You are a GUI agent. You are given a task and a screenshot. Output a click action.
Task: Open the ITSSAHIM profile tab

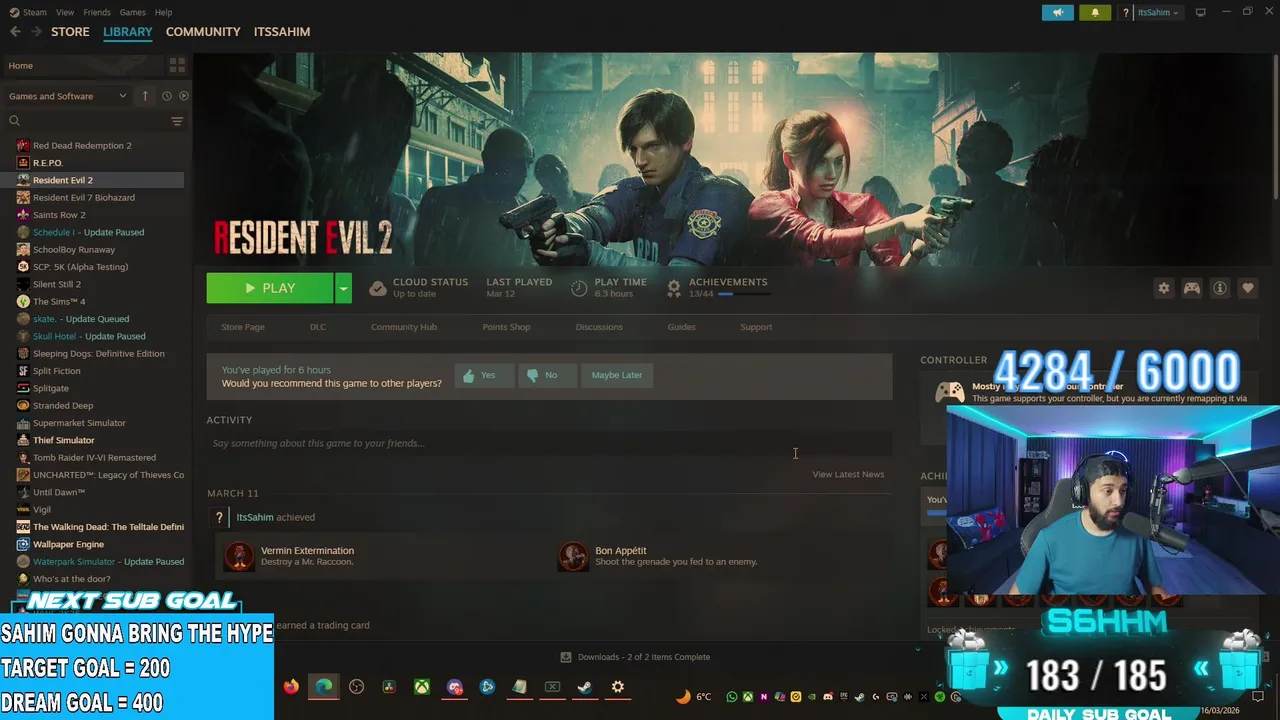click(x=282, y=32)
